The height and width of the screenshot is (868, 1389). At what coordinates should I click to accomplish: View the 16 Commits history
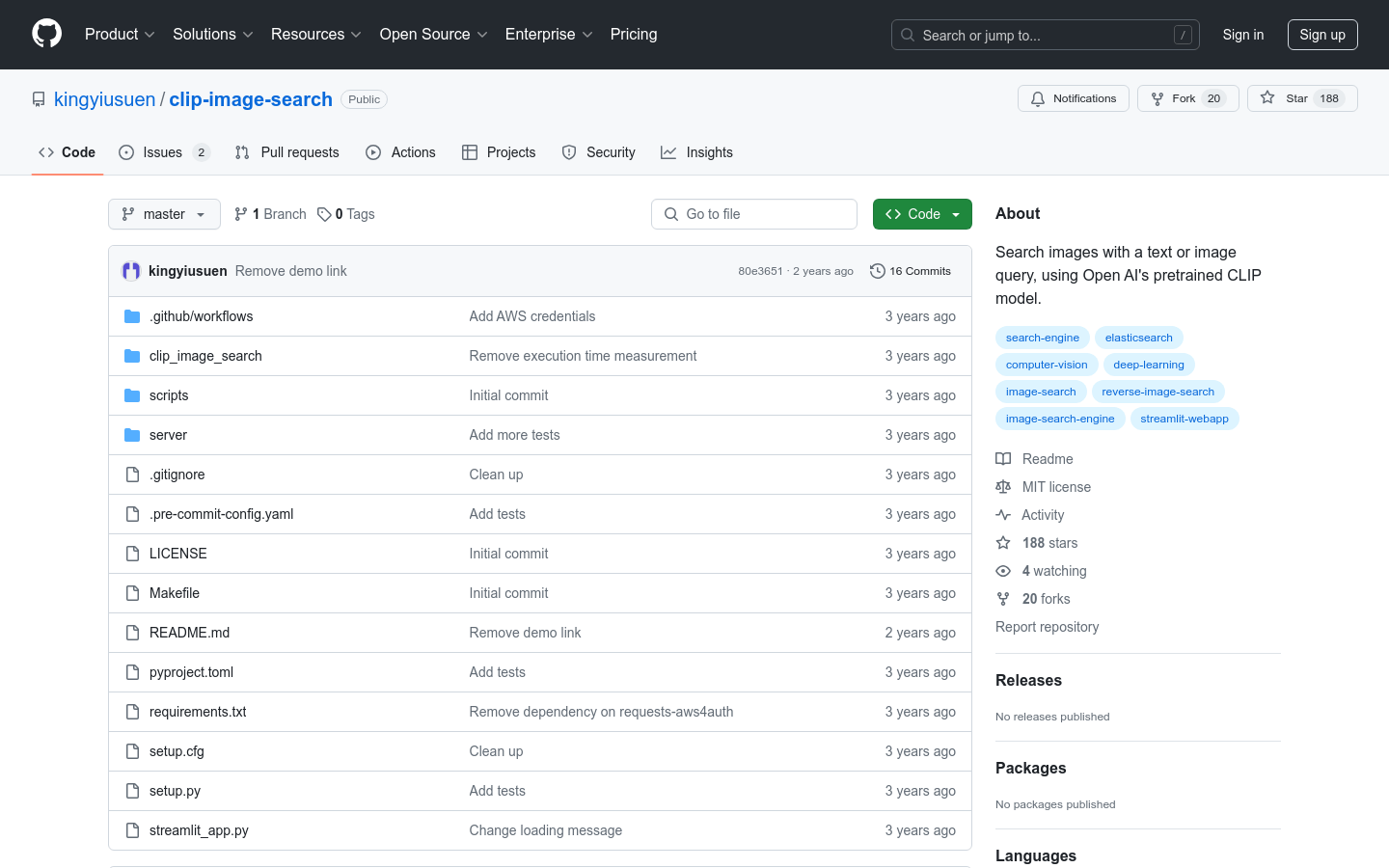tap(911, 271)
